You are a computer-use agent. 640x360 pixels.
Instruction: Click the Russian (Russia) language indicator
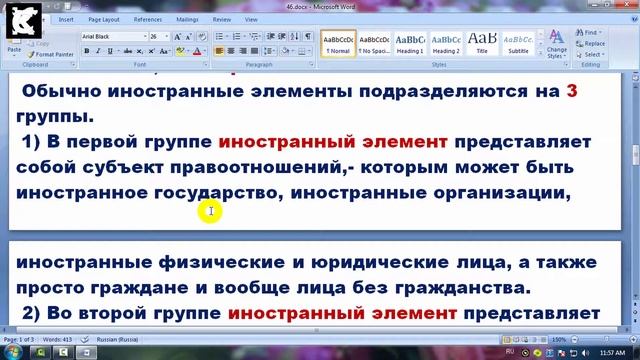pyautogui.click(x=117, y=339)
